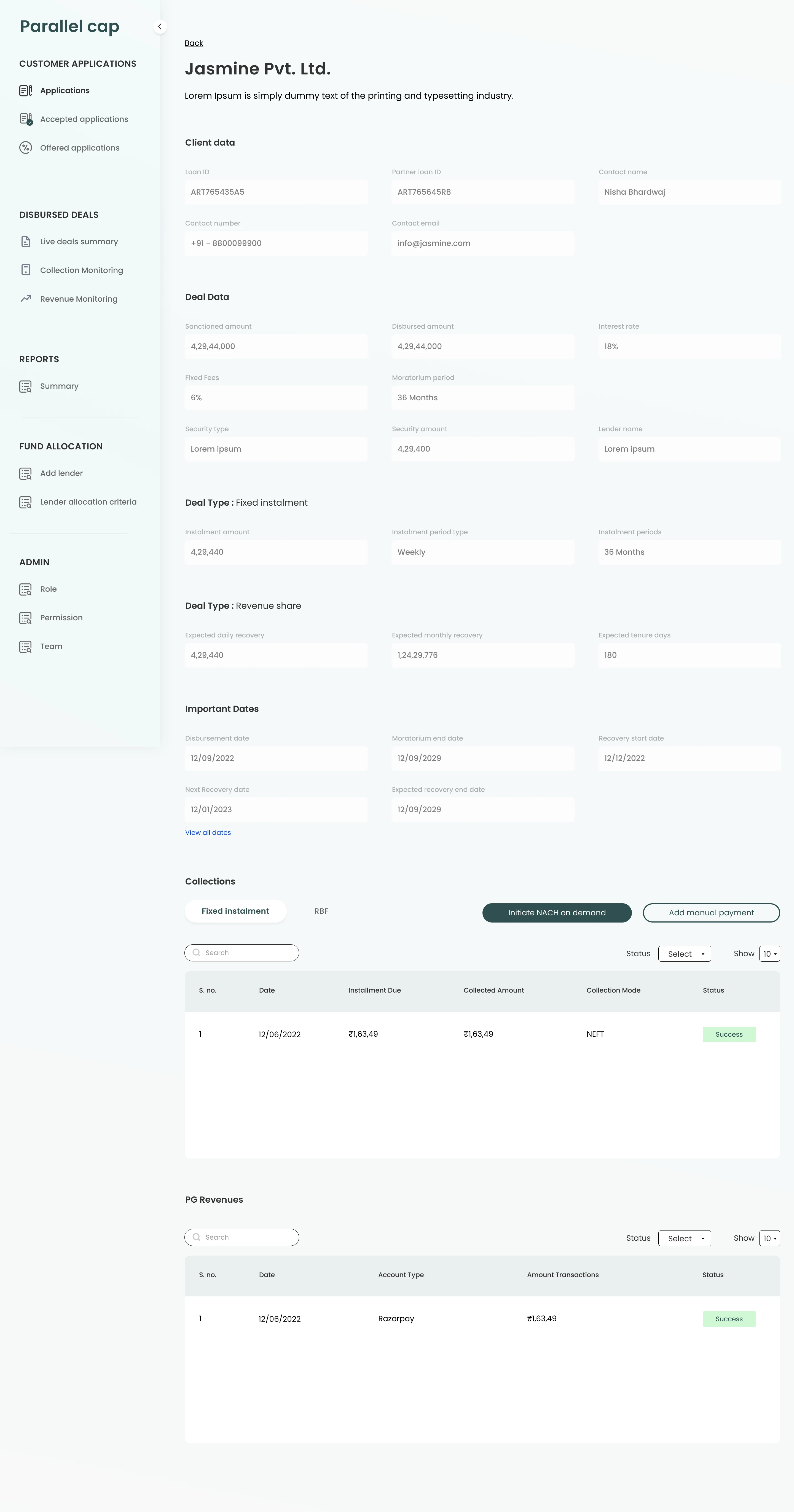Open the Summary report page

coord(59,386)
